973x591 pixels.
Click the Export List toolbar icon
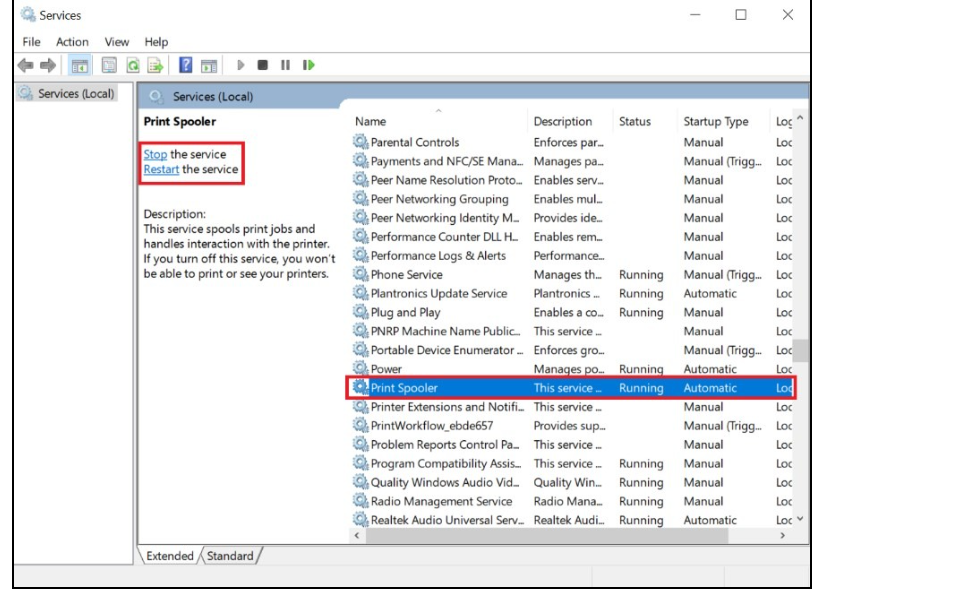(x=155, y=65)
